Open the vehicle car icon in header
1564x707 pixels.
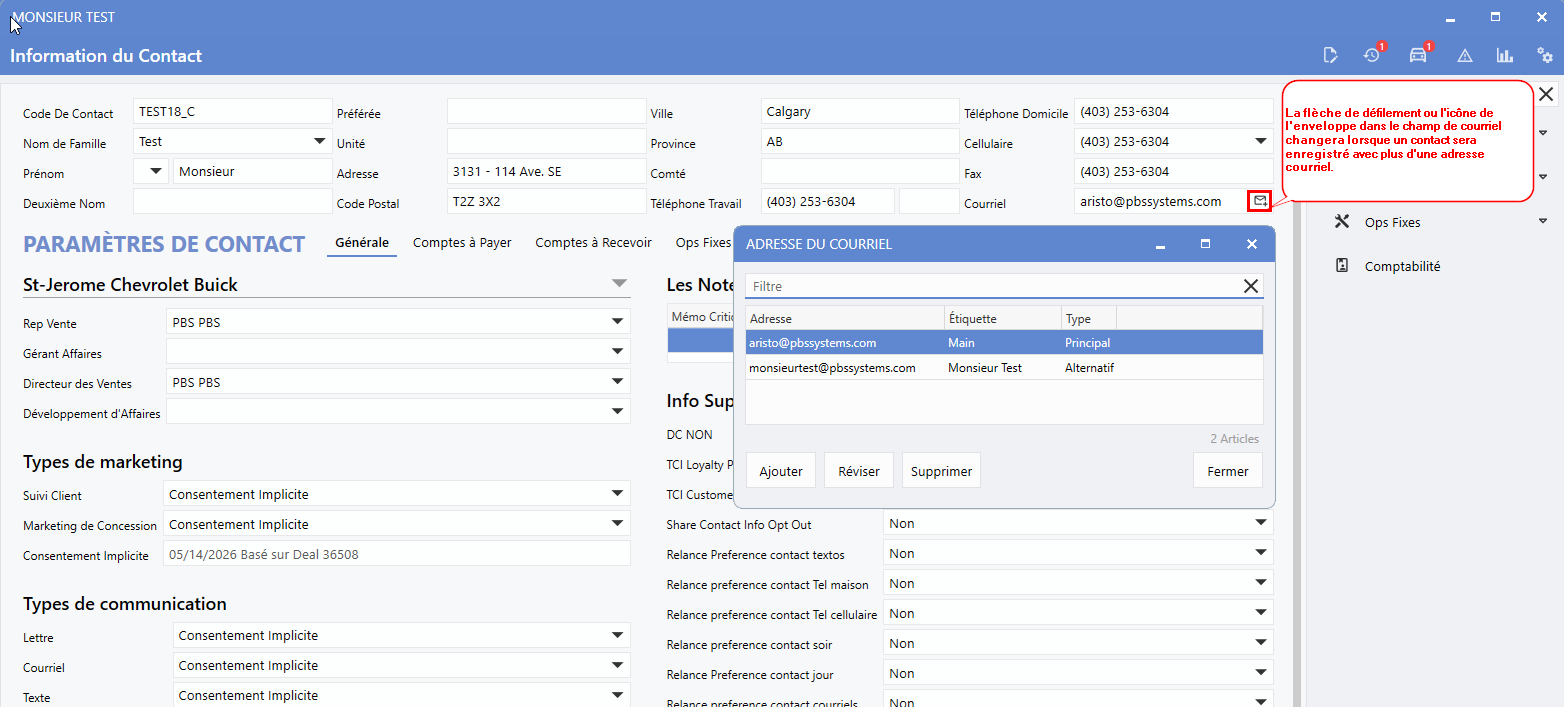(1418, 55)
